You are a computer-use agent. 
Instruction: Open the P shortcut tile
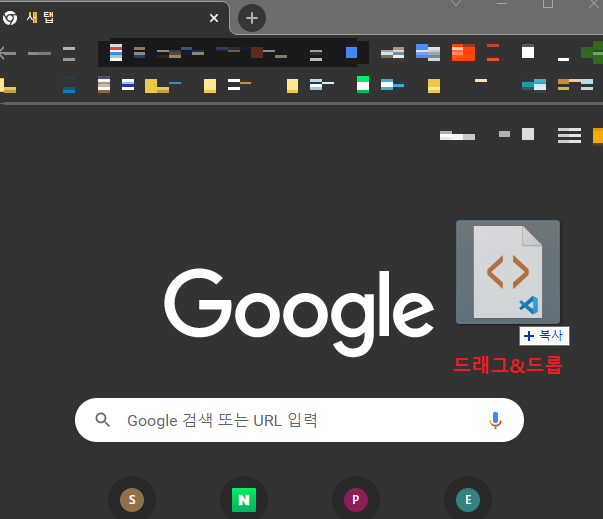coord(356,500)
